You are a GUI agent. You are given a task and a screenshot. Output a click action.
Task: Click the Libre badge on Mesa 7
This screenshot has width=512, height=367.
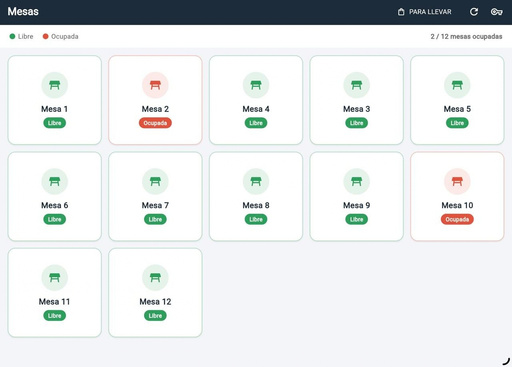tap(155, 219)
